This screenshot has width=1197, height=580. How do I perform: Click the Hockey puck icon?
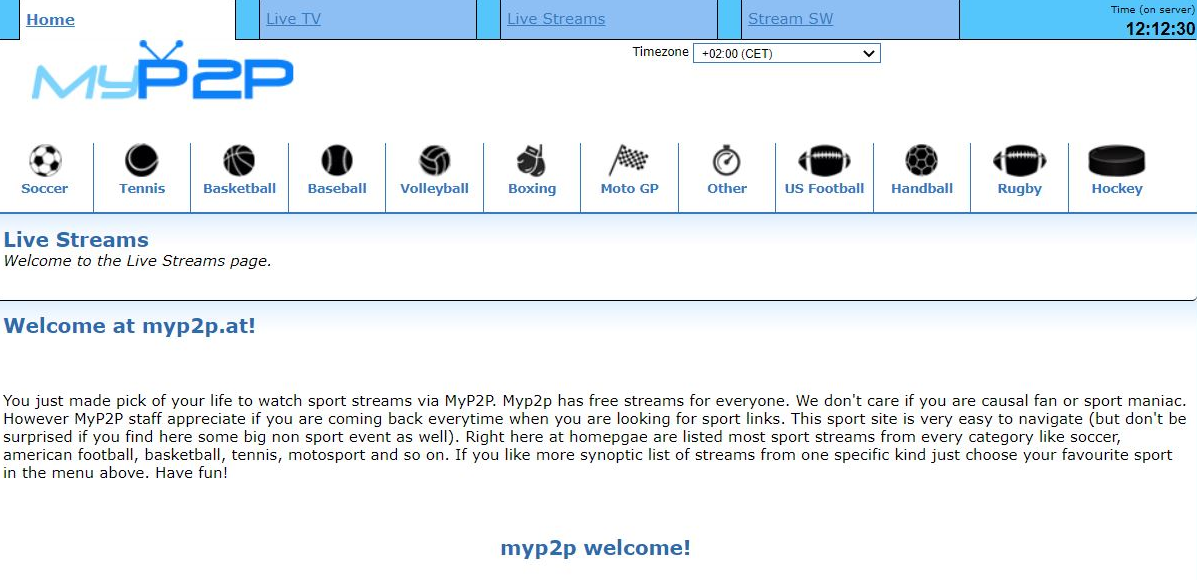(1117, 160)
